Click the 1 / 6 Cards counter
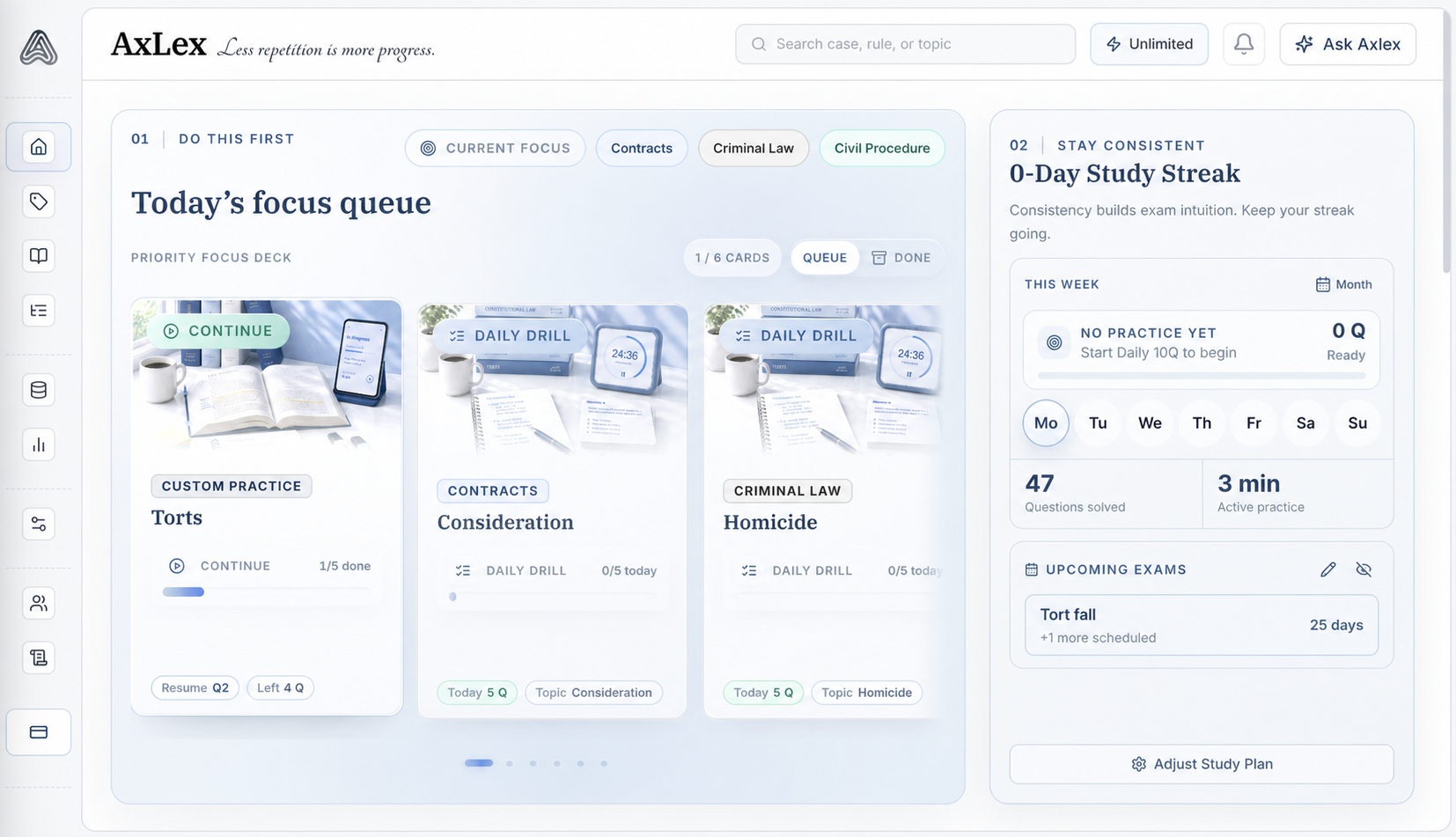The width and height of the screenshot is (1456, 837). (x=732, y=258)
